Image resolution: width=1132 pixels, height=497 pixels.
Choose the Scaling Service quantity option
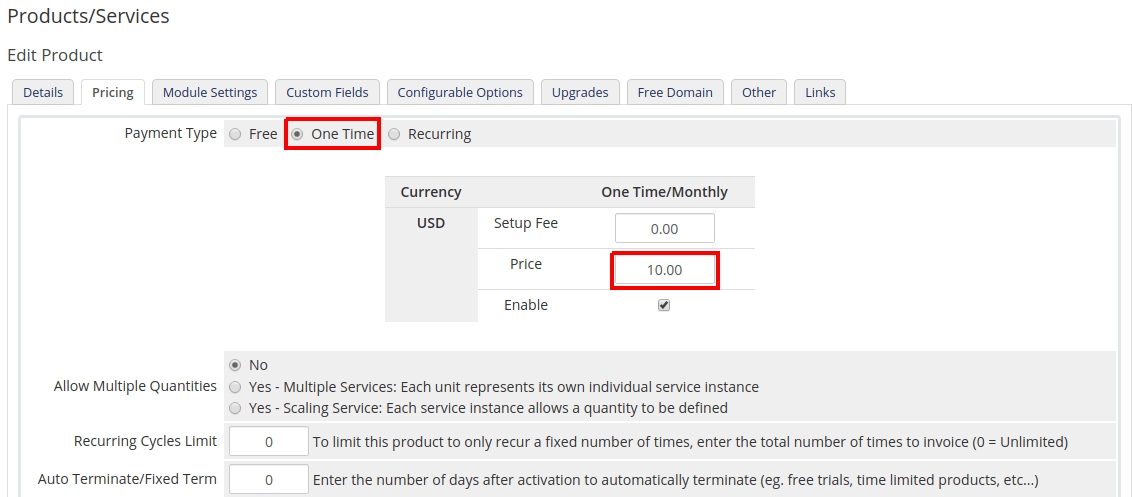(x=235, y=408)
